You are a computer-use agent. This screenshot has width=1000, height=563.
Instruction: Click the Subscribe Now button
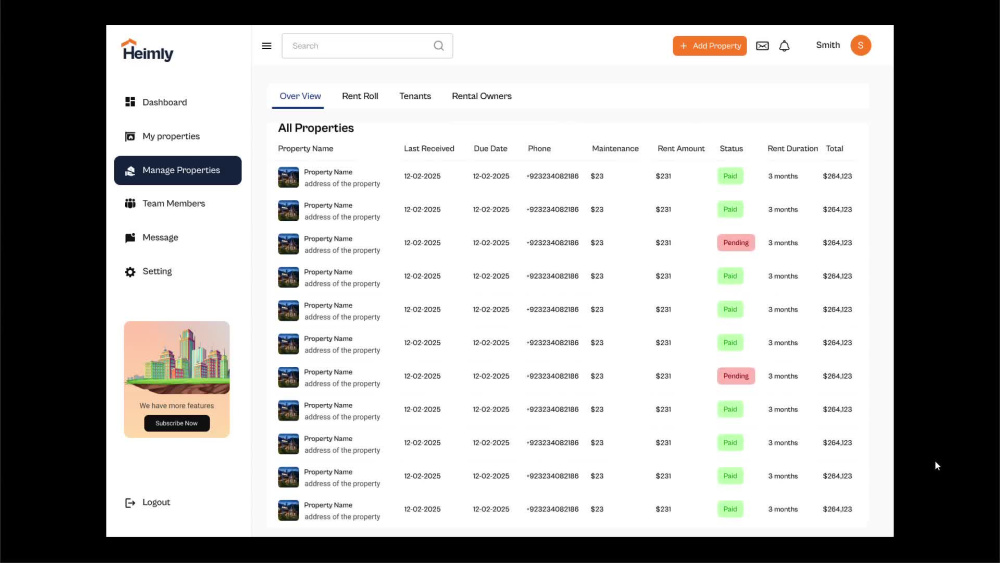[x=177, y=423]
